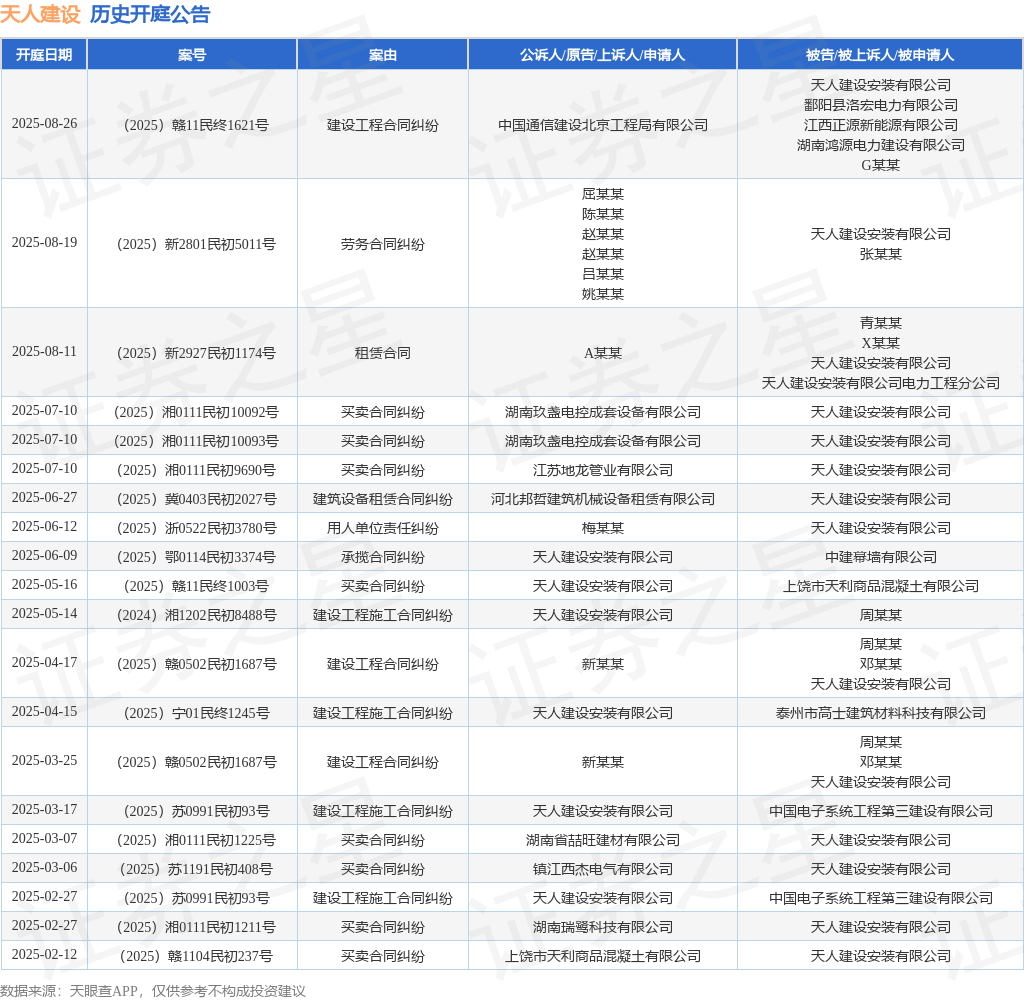
Task: Select date cell 2025-04-17
Action: [x=44, y=662]
